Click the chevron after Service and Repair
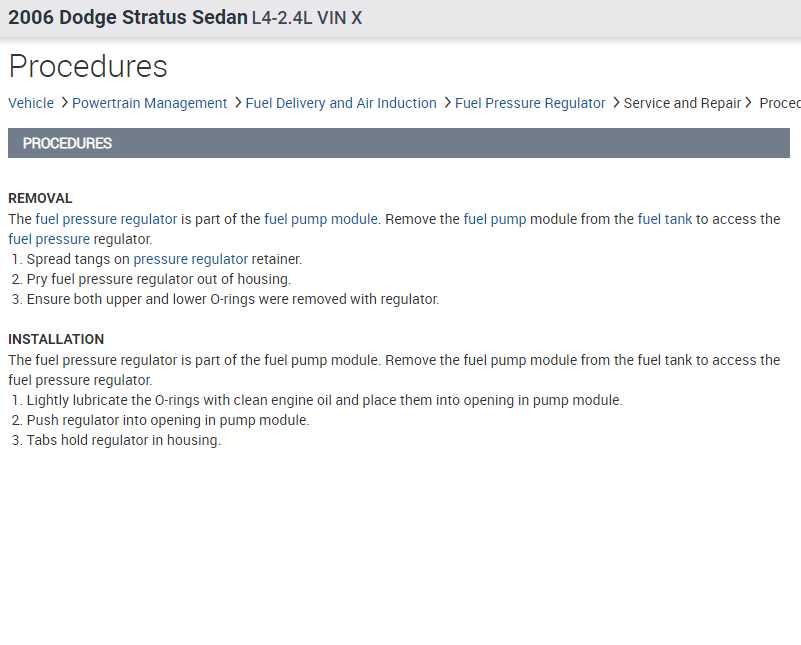 [x=748, y=103]
